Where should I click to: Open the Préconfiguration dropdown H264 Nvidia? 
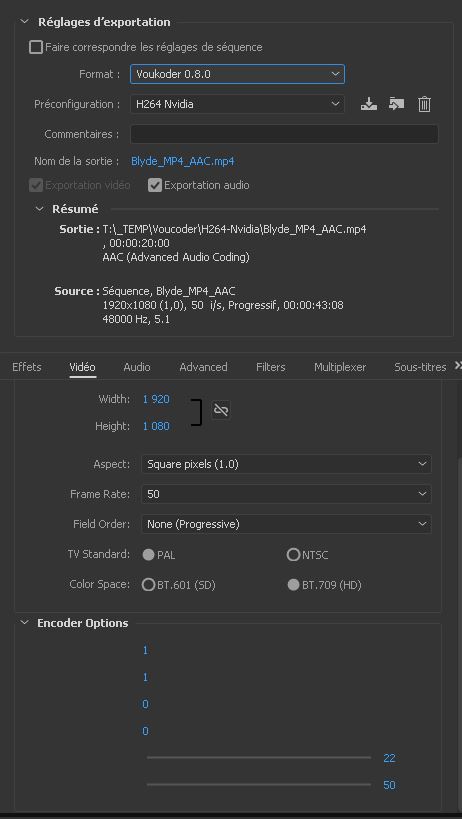(x=237, y=104)
